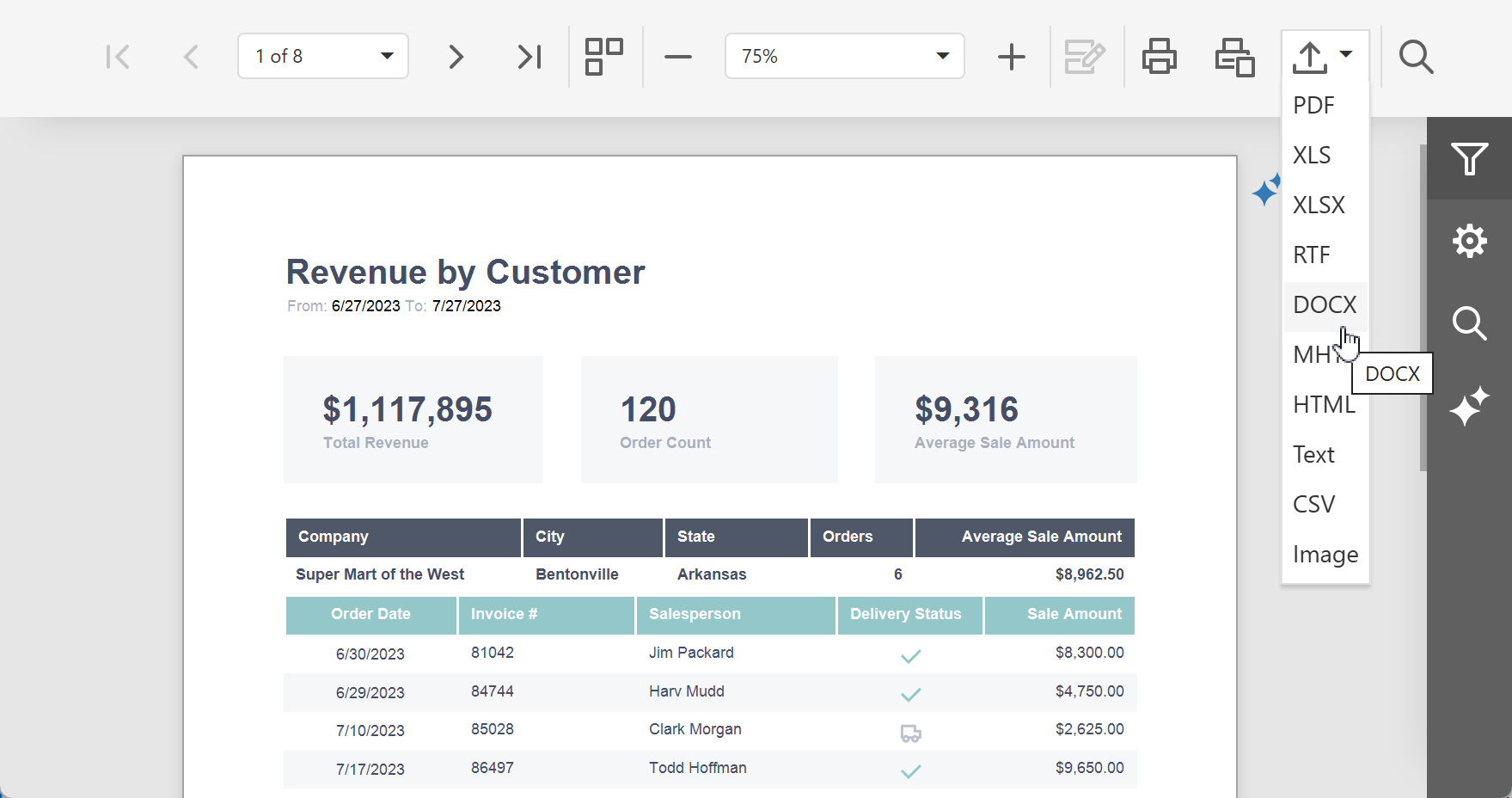The width and height of the screenshot is (1512, 798).
Task: Open the AI sparkle side panel
Action: [x=1469, y=406]
